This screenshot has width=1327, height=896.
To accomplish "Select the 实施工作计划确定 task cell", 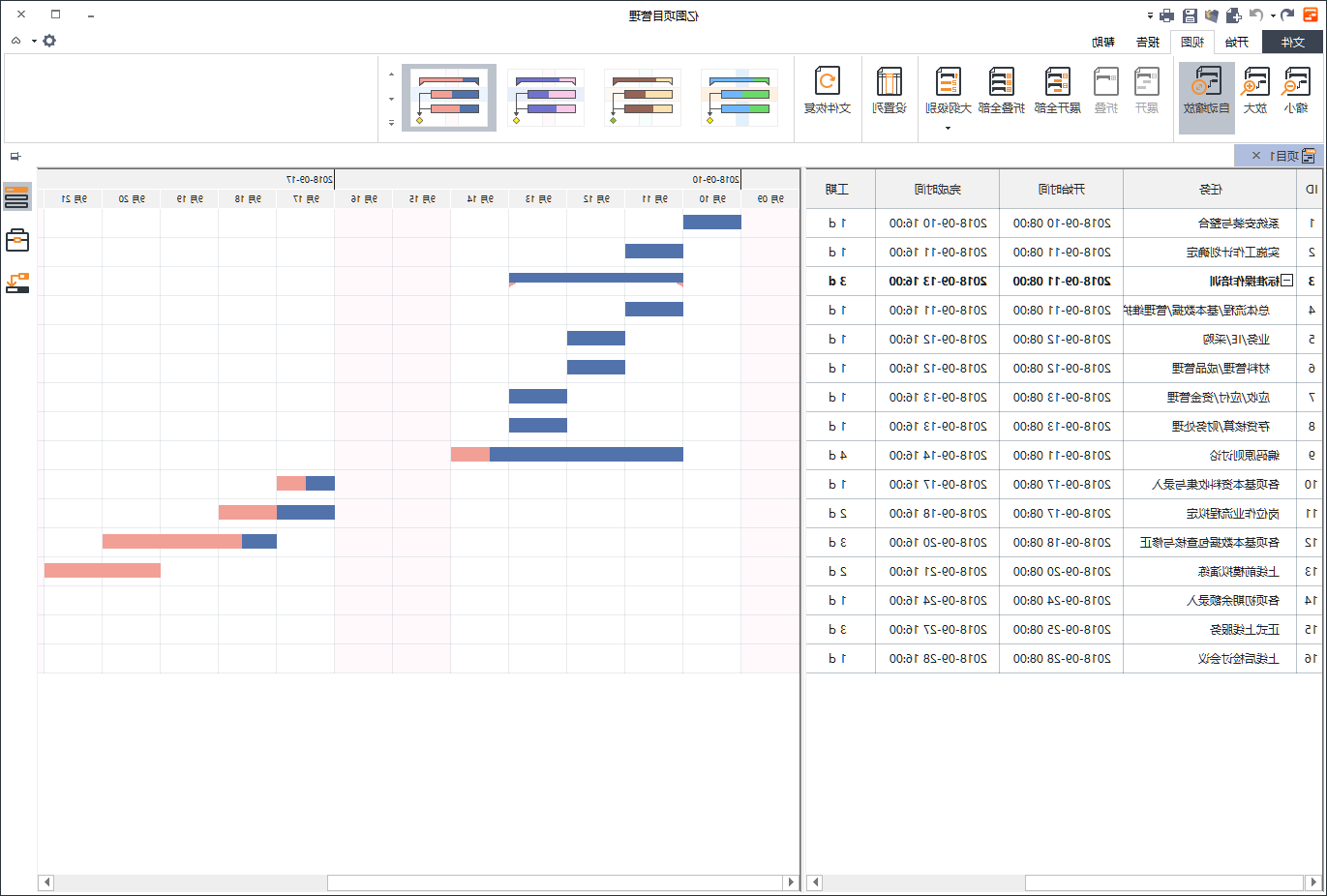I will [1210, 253].
